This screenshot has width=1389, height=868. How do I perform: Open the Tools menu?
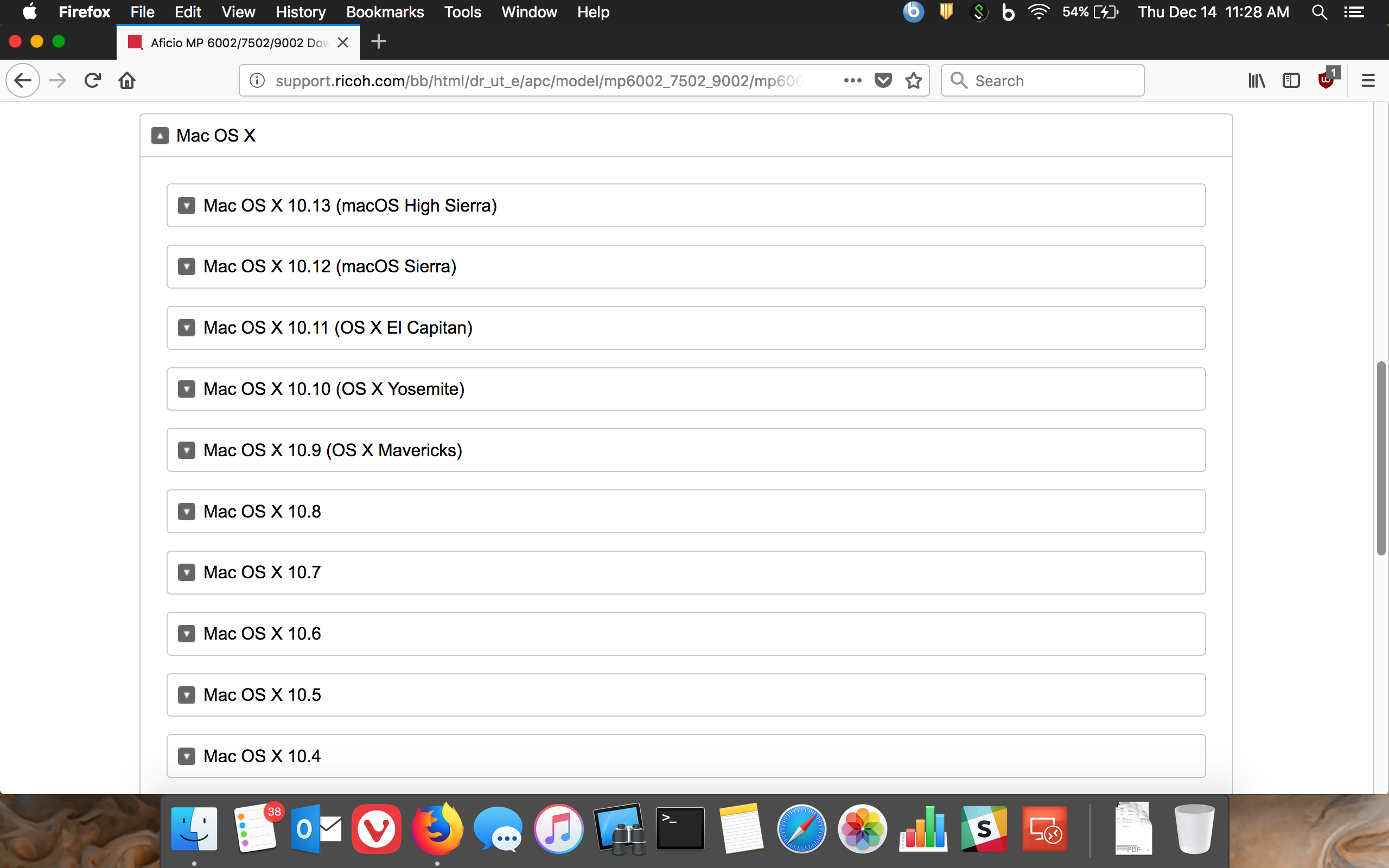point(463,12)
